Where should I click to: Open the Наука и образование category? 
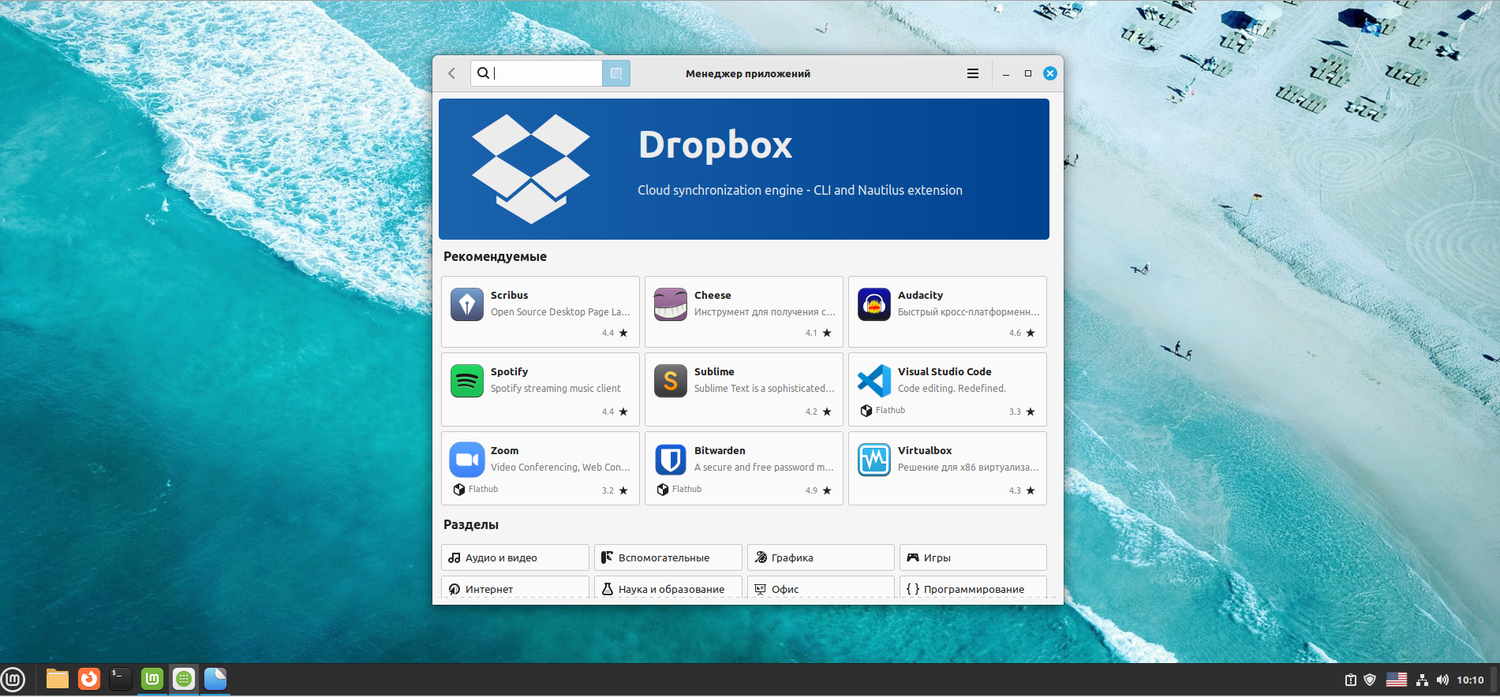pyautogui.click(x=668, y=588)
